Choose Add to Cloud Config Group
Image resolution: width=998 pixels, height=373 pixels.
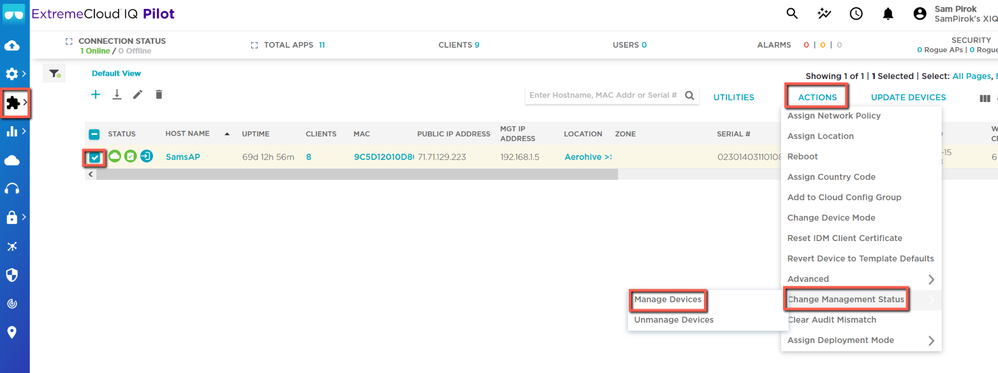point(844,197)
